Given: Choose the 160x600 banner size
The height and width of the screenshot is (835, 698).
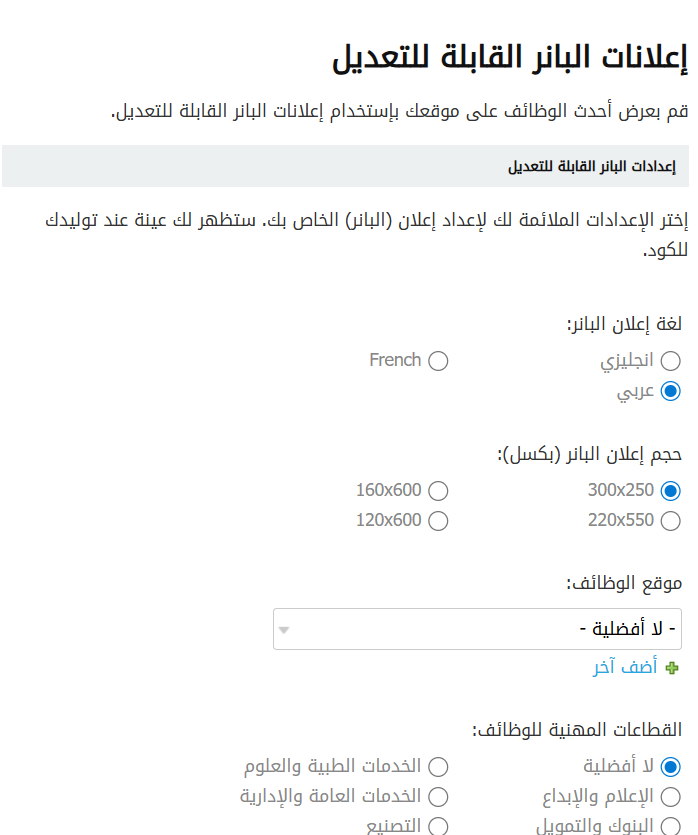Looking at the screenshot, I should click(438, 491).
